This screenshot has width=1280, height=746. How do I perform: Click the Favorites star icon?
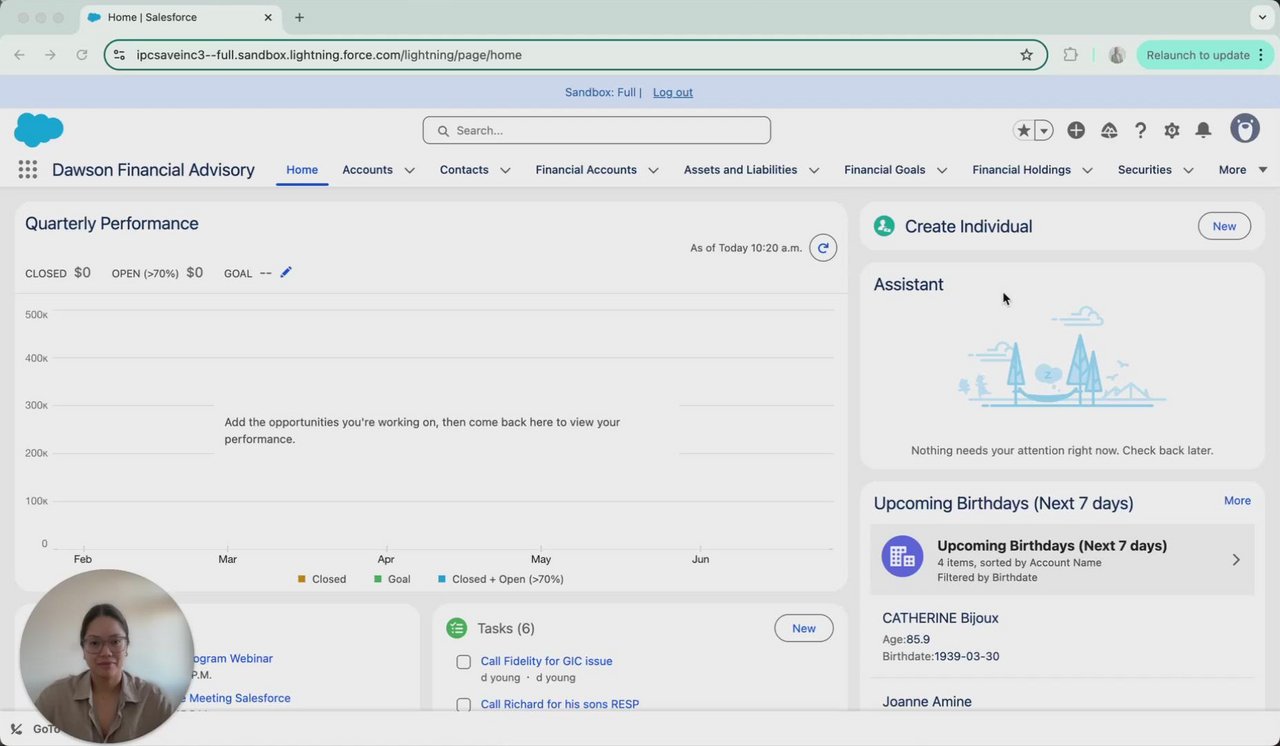(x=1023, y=130)
